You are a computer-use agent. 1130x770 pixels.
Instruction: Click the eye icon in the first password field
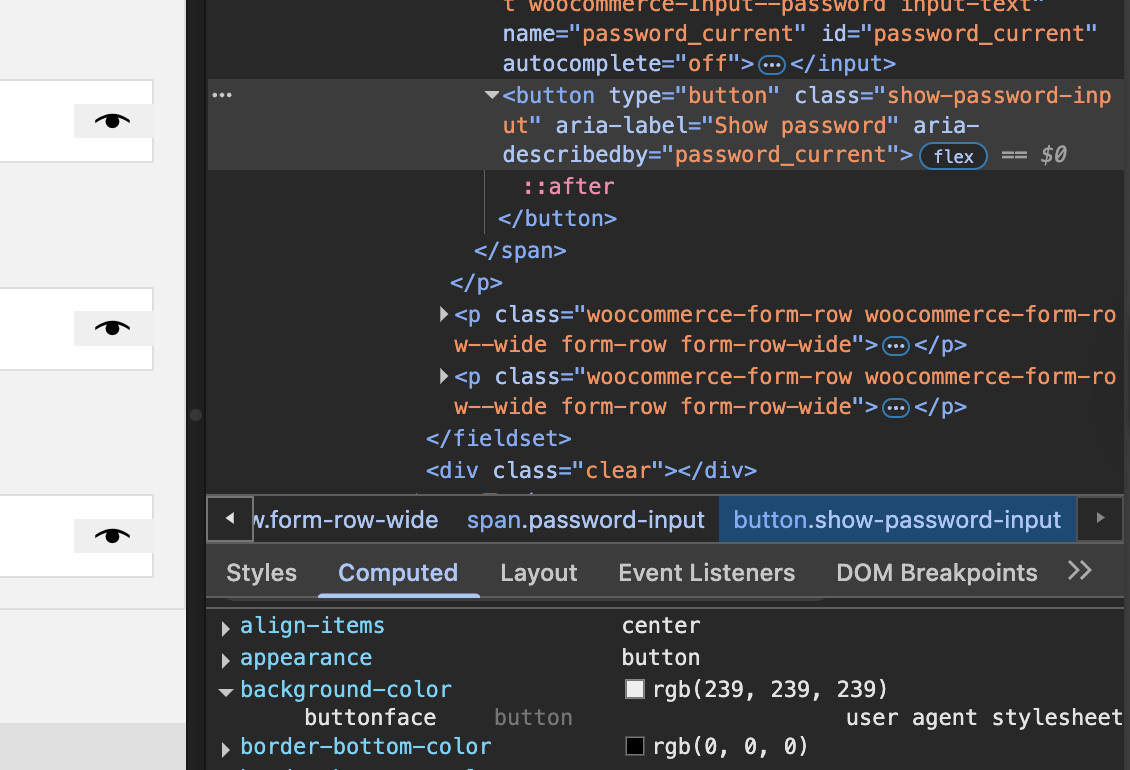112,121
